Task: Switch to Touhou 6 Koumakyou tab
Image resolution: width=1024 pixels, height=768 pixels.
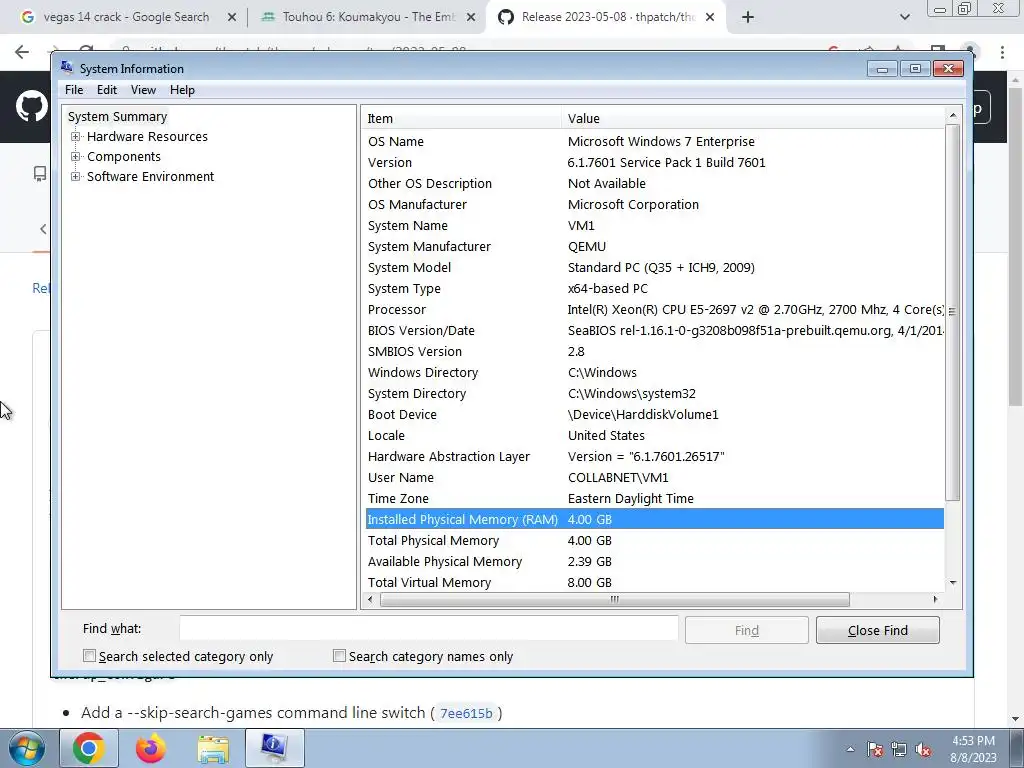Action: pyautogui.click(x=368, y=17)
